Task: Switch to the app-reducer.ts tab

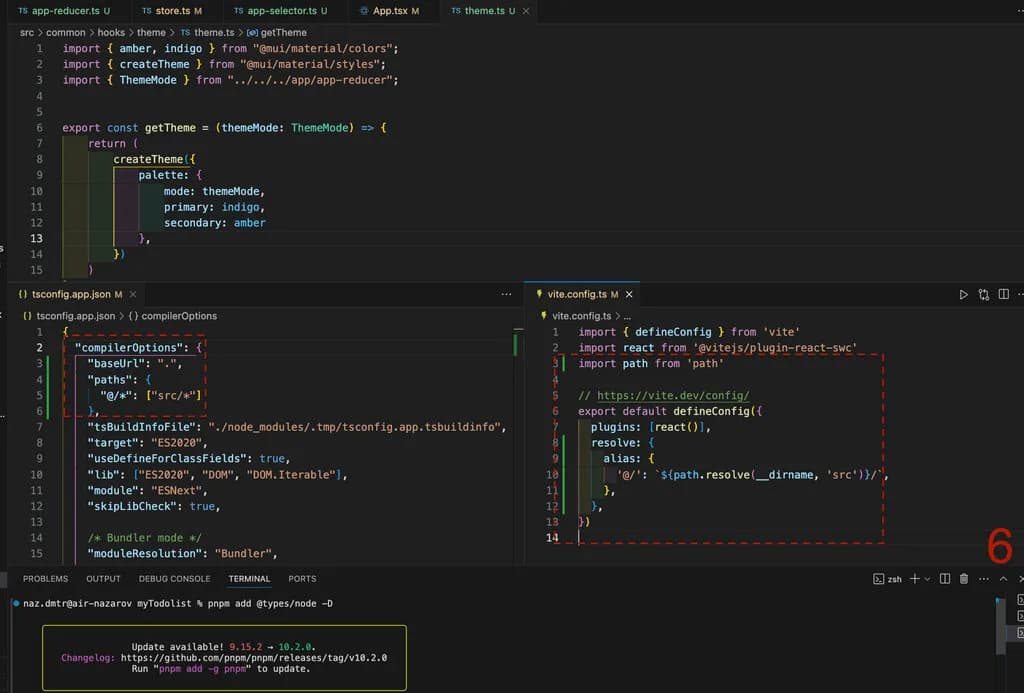Action: [64, 11]
